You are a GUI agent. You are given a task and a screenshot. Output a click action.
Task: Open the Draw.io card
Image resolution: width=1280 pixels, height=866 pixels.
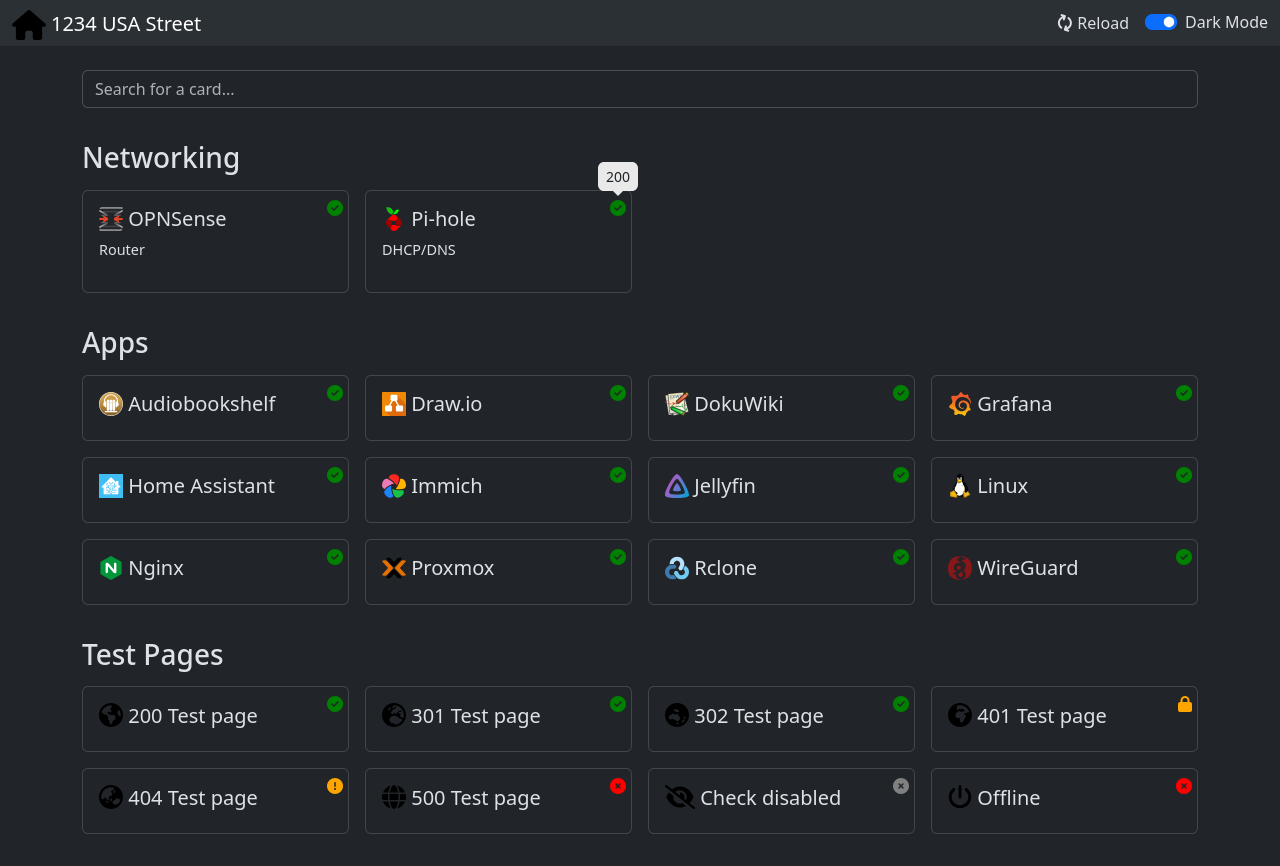[x=498, y=408]
